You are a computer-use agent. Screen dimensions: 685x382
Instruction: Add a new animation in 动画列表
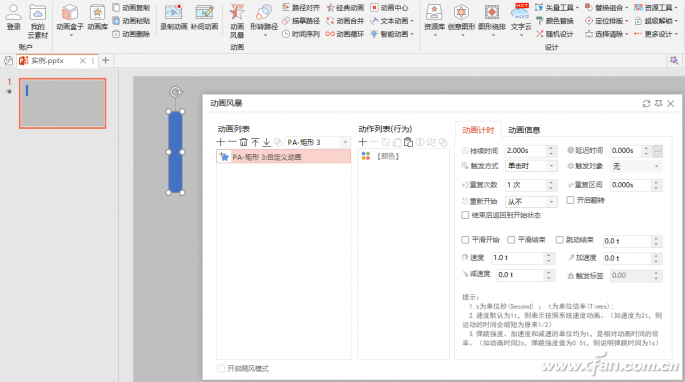click(221, 142)
